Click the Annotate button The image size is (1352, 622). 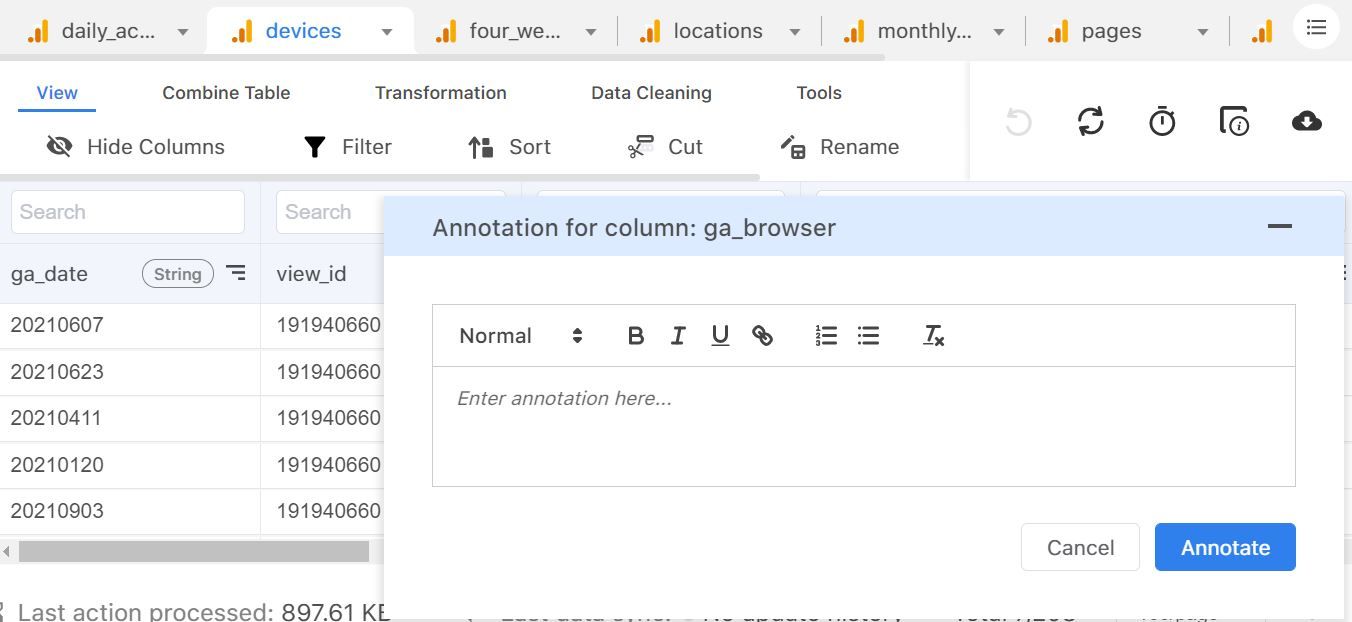tap(1224, 547)
